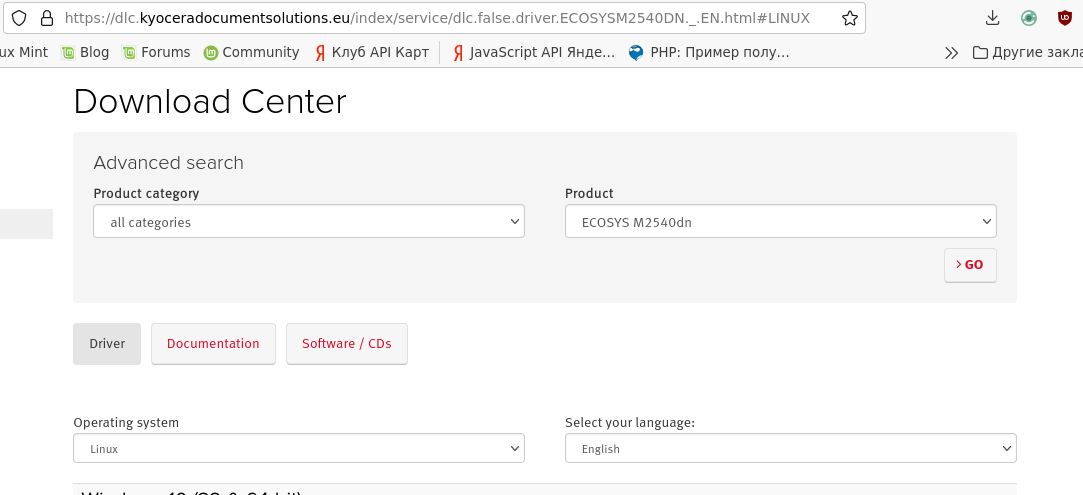1083x495 pixels.
Task: Open the Product category dropdown
Action: (x=309, y=222)
